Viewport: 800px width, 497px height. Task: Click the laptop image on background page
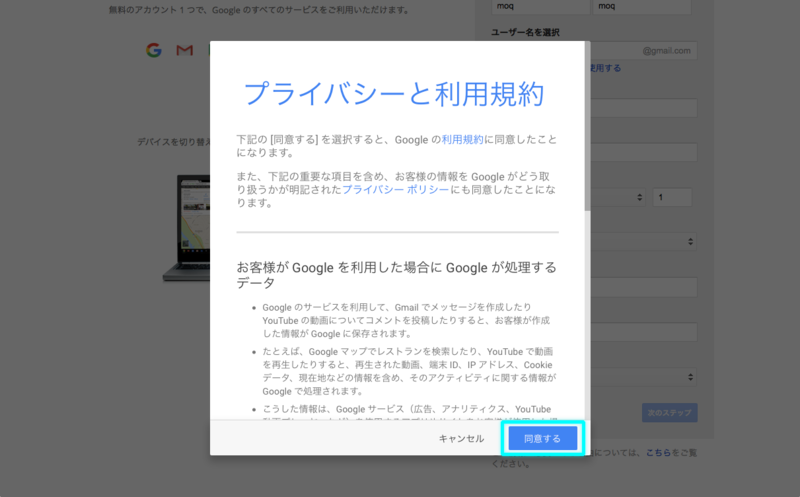[x=187, y=228]
